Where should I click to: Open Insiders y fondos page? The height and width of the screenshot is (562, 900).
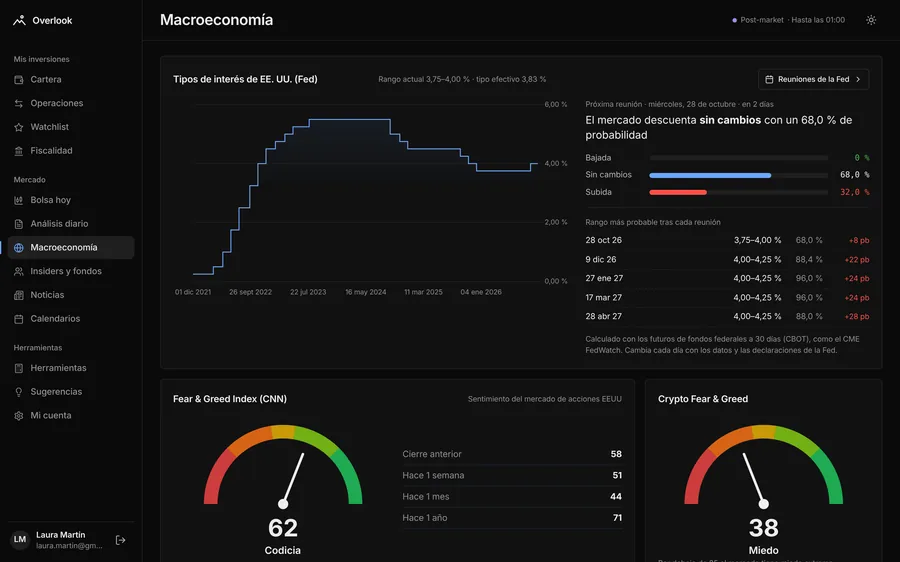click(x=71, y=272)
